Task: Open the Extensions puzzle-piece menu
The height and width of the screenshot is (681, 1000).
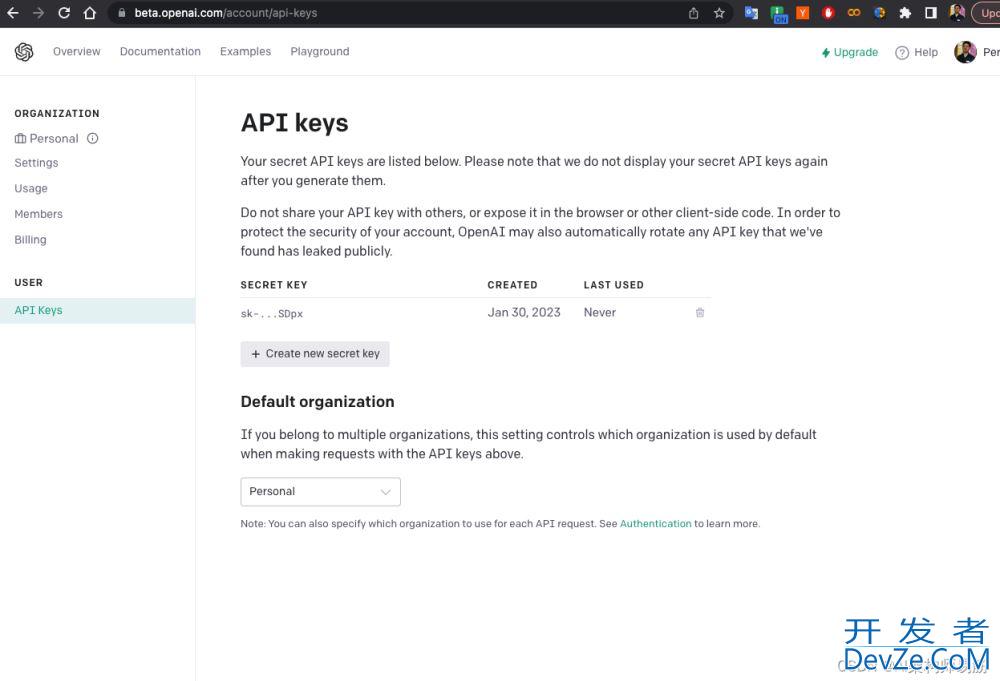Action: click(905, 13)
